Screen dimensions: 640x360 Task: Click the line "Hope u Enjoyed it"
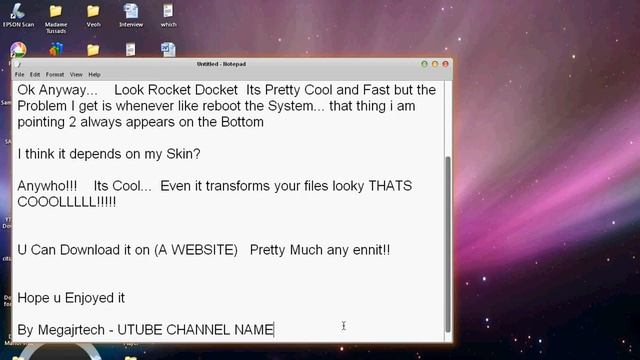[71, 298]
